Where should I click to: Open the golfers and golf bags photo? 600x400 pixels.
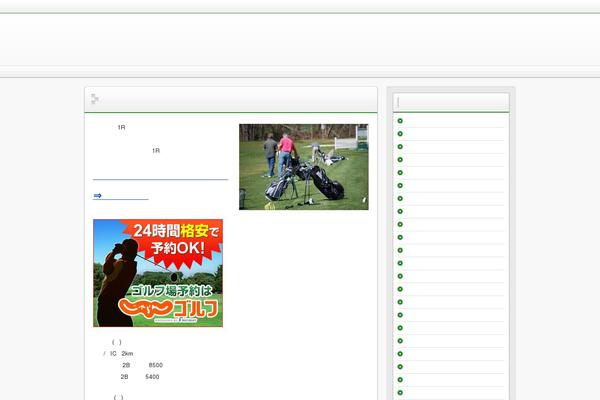[x=304, y=167]
